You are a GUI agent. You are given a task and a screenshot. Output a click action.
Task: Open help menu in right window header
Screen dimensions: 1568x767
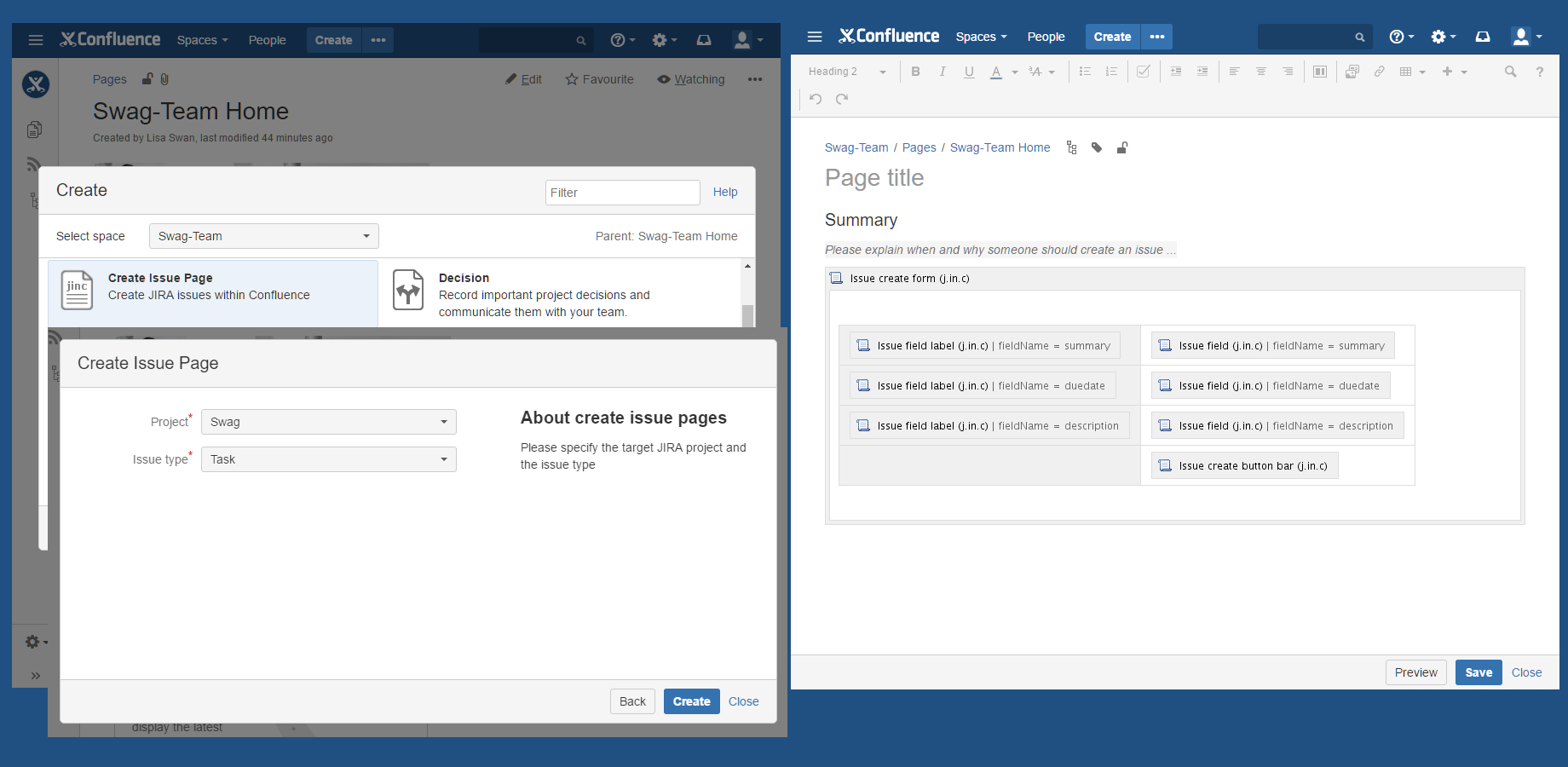click(x=1401, y=37)
